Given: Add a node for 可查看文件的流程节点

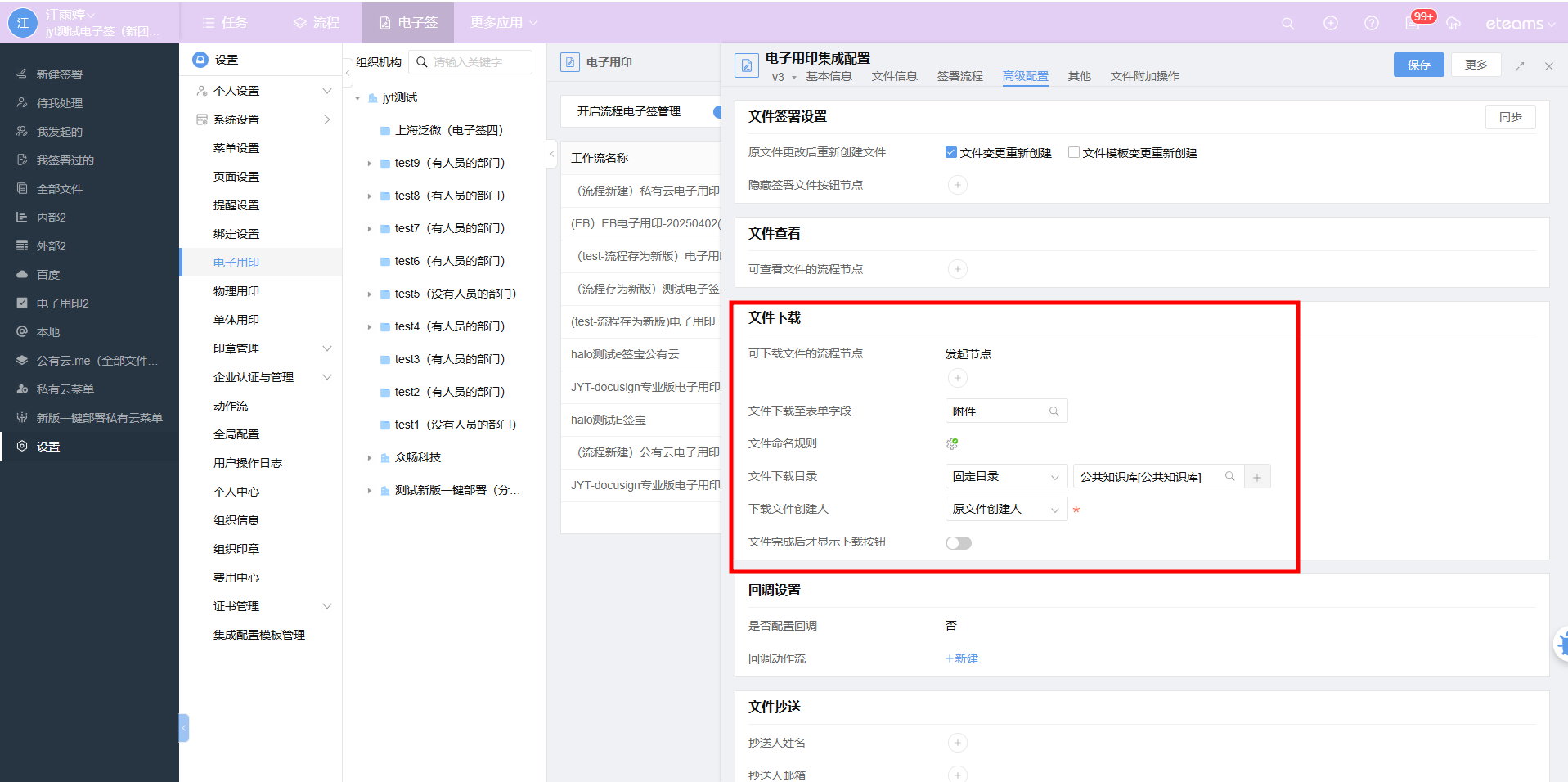Looking at the screenshot, I should (957, 269).
